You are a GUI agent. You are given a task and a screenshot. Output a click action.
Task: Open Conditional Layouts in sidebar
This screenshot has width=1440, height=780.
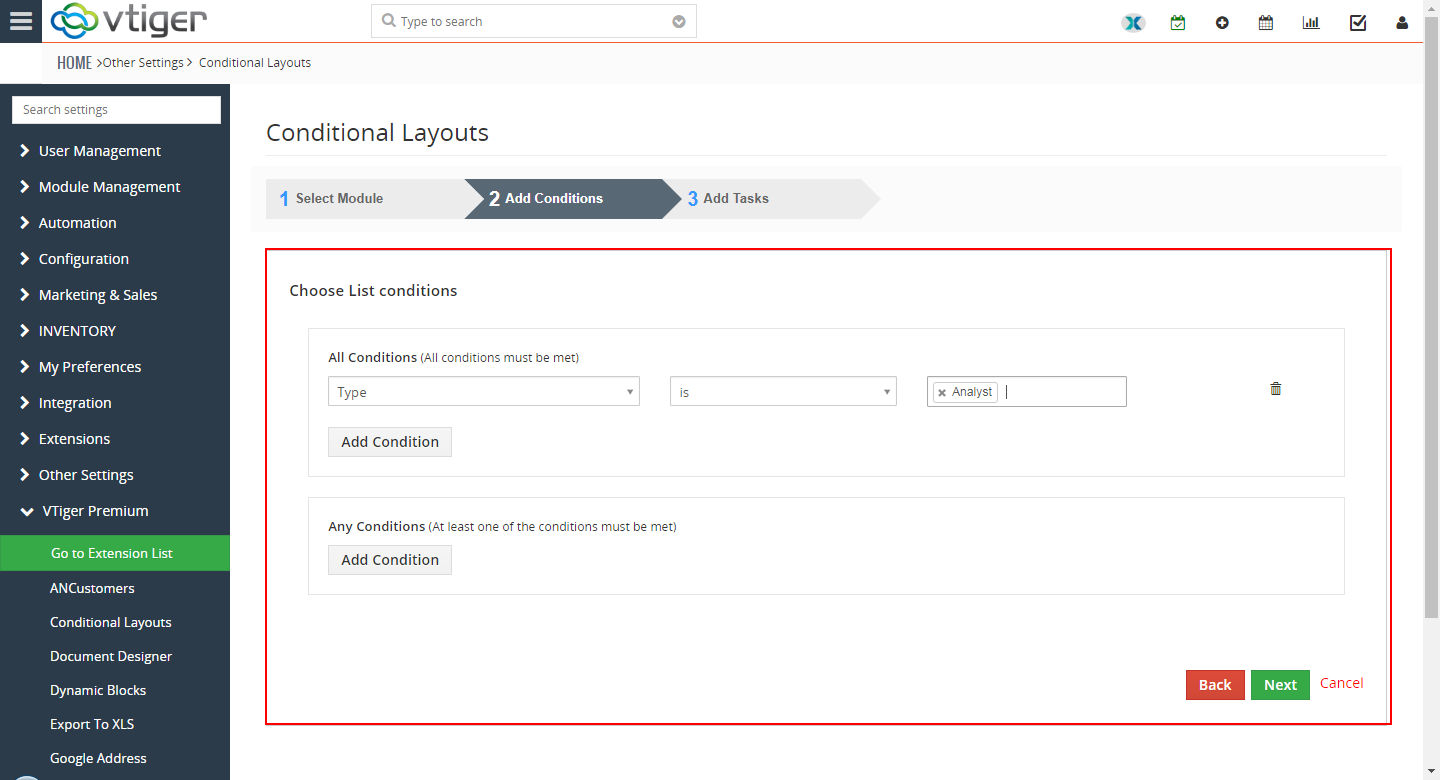click(x=111, y=622)
